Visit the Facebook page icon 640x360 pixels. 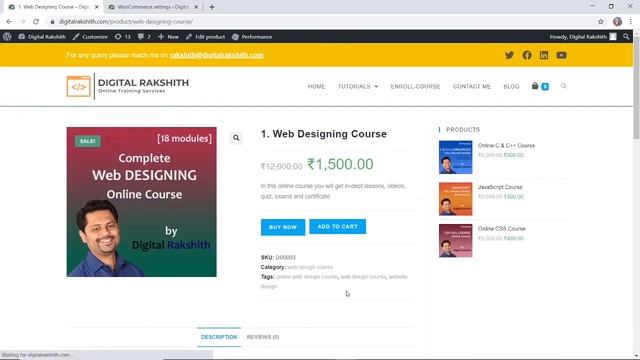click(x=527, y=55)
